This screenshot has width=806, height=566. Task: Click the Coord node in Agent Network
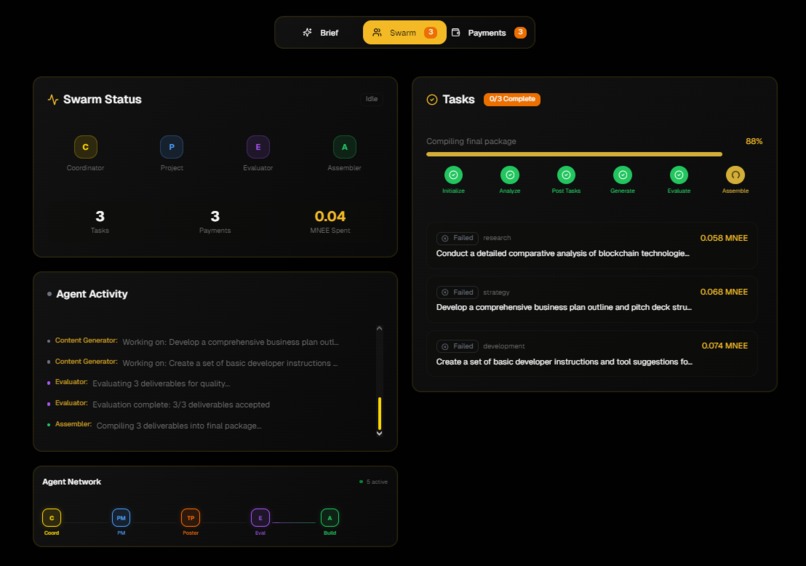pyautogui.click(x=51, y=518)
